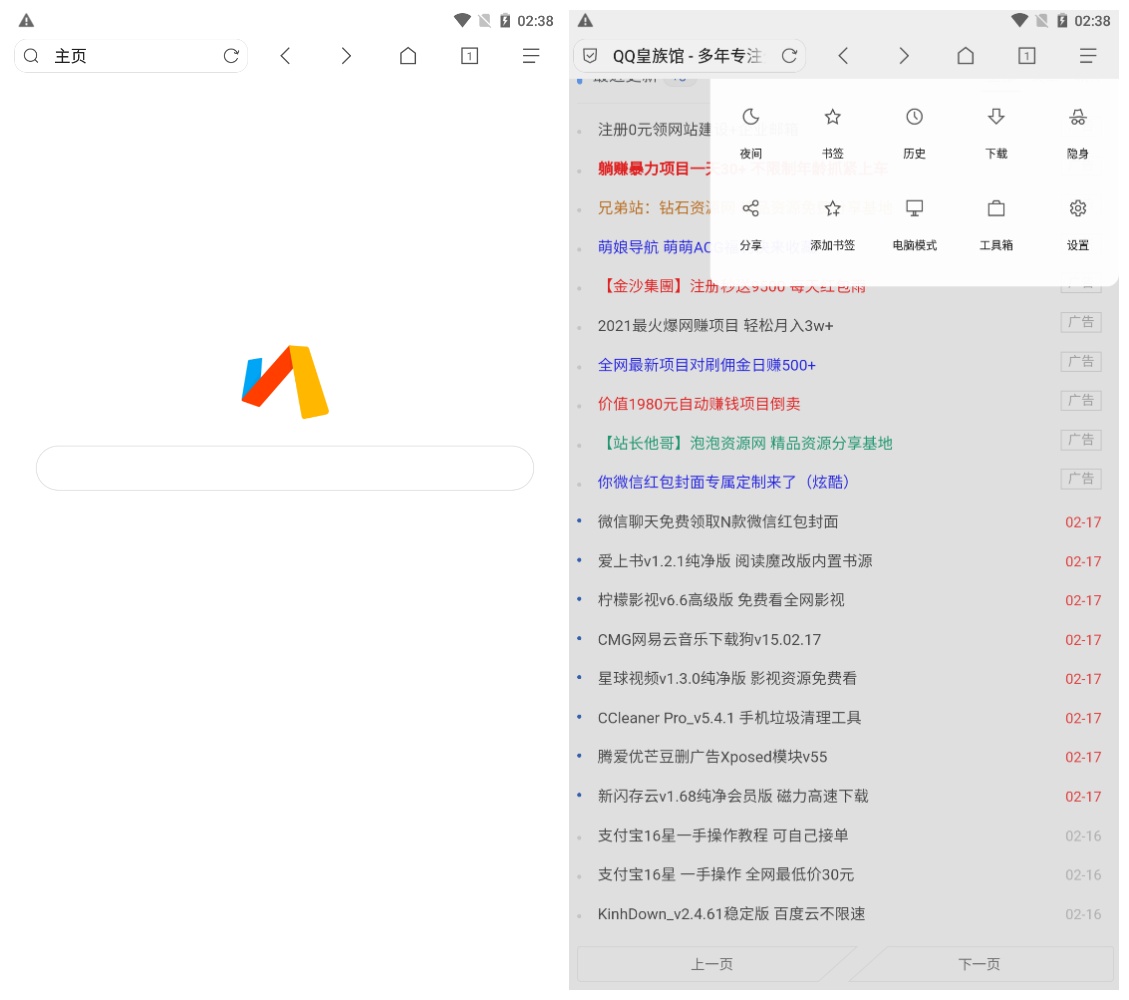The image size is (1129, 1000).
Task: Tap the empty search input on the homepage
Action: coord(284,468)
